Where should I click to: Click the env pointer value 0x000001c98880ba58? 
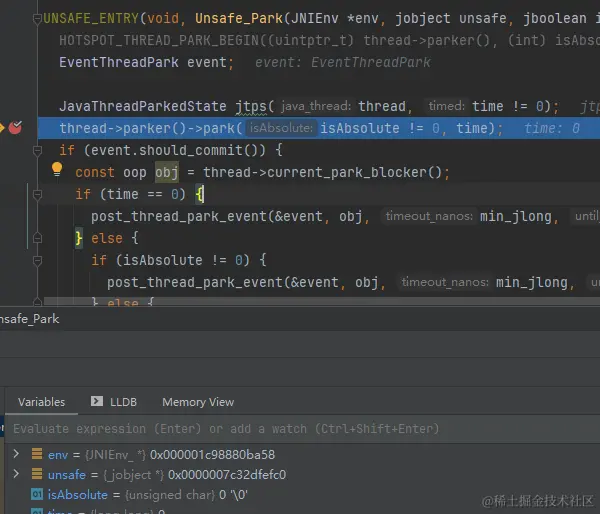pyautogui.click(x=212, y=455)
